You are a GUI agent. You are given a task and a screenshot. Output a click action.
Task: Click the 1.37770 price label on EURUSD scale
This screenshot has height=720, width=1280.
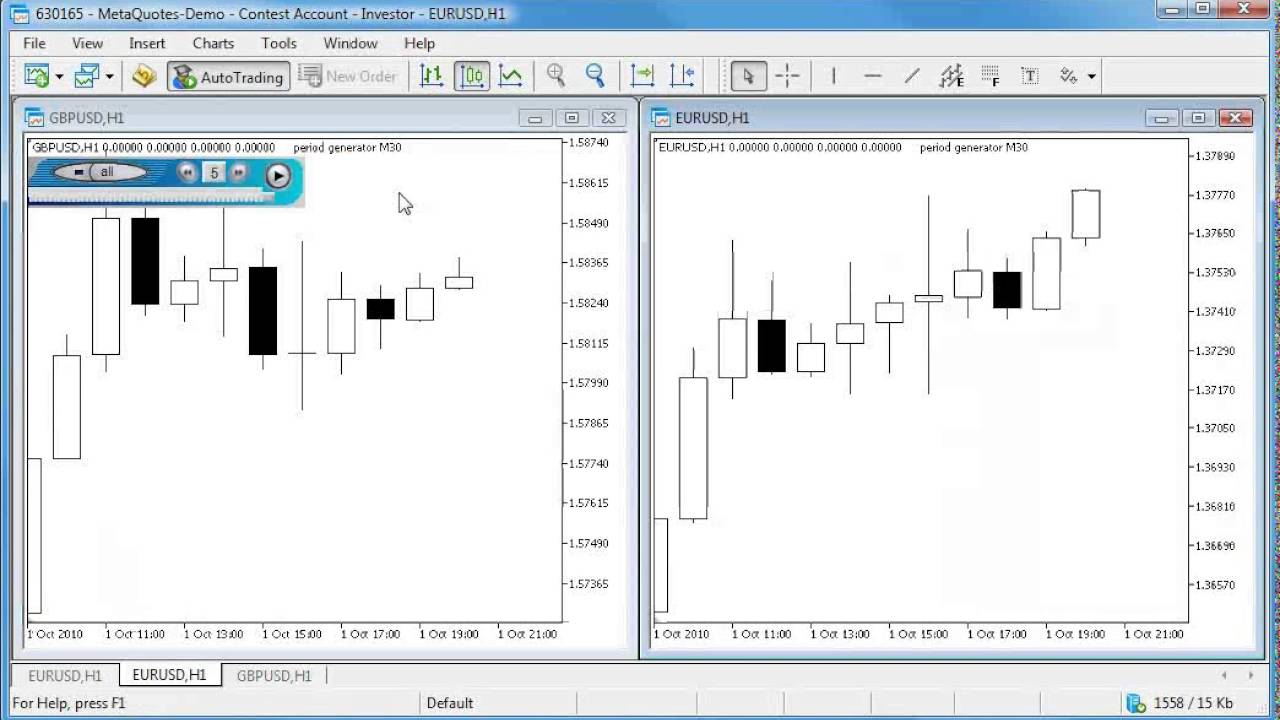tap(1214, 195)
